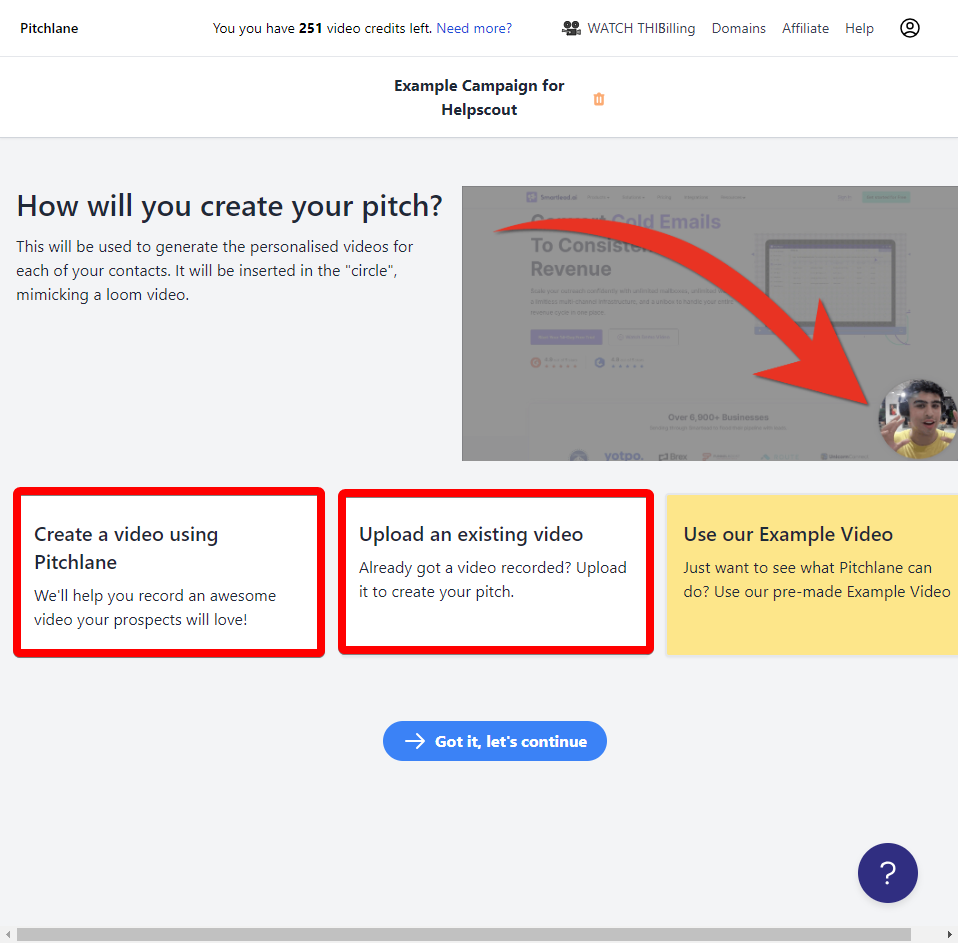Follow the 'Need more?' credits link
958x943 pixels.
[x=474, y=28]
